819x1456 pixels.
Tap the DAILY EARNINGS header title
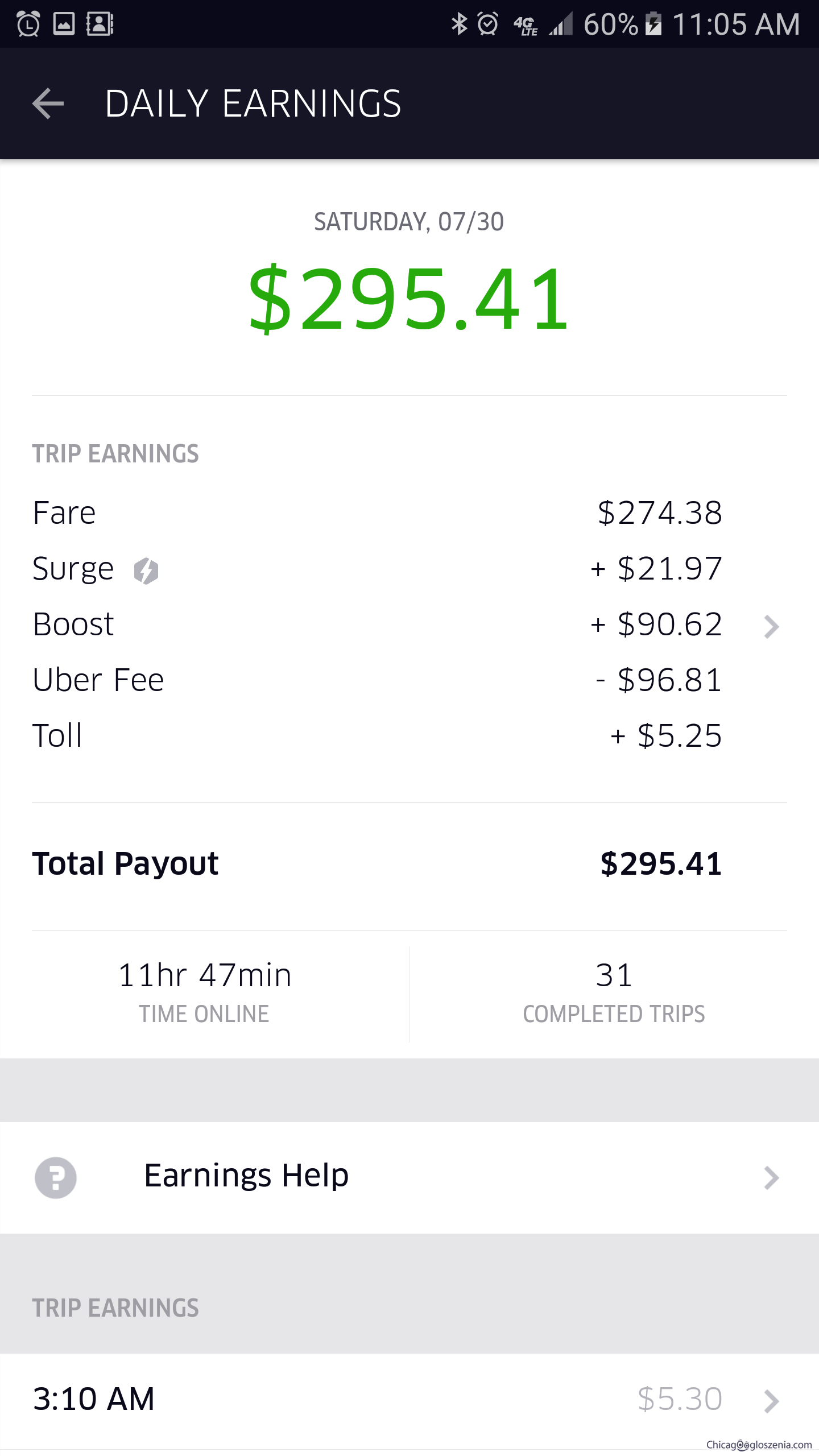click(x=253, y=104)
